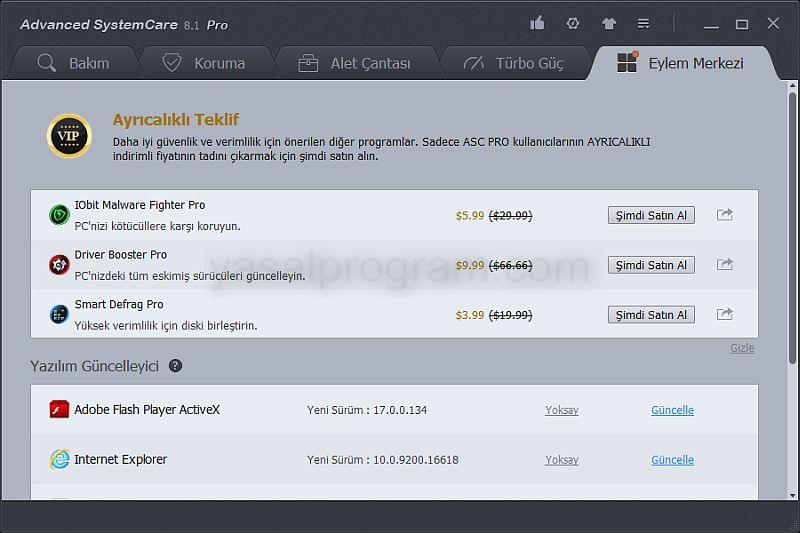Open settings via the gear icon
The height and width of the screenshot is (533, 800).
[x=573, y=23]
